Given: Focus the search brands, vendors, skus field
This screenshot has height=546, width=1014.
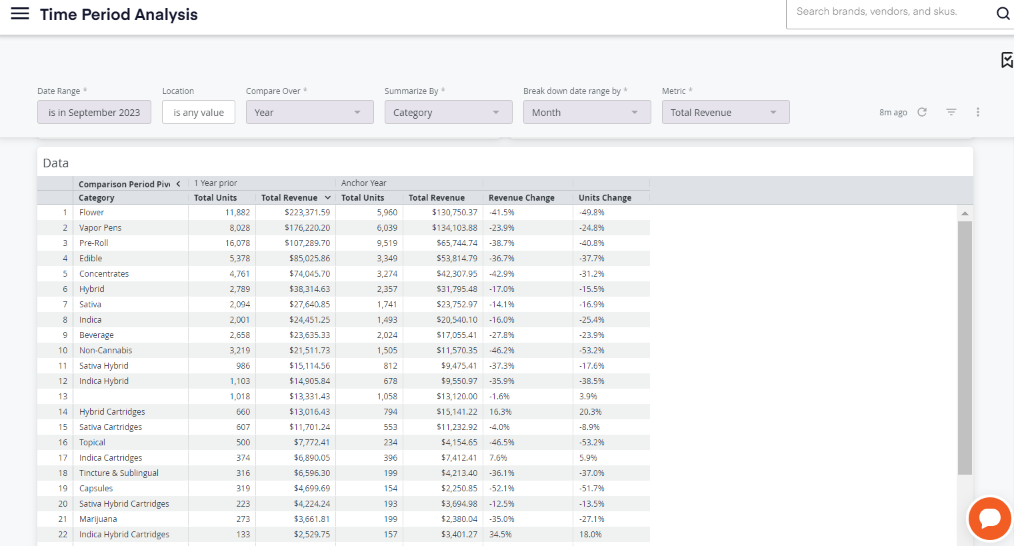Looking at the screenshot, I should (891, 13).
